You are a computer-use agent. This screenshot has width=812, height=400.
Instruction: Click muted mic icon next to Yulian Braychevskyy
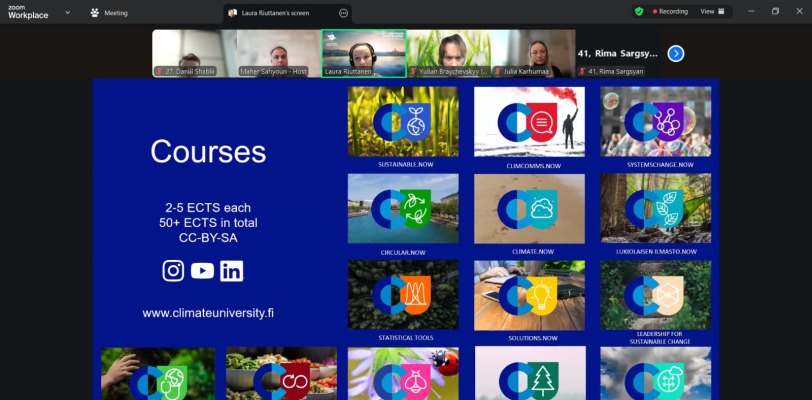coord(414,72)
